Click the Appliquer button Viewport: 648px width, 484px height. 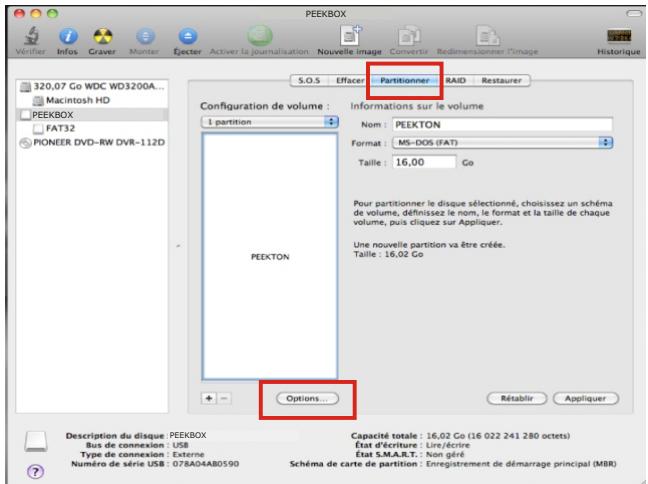(586, 398)
